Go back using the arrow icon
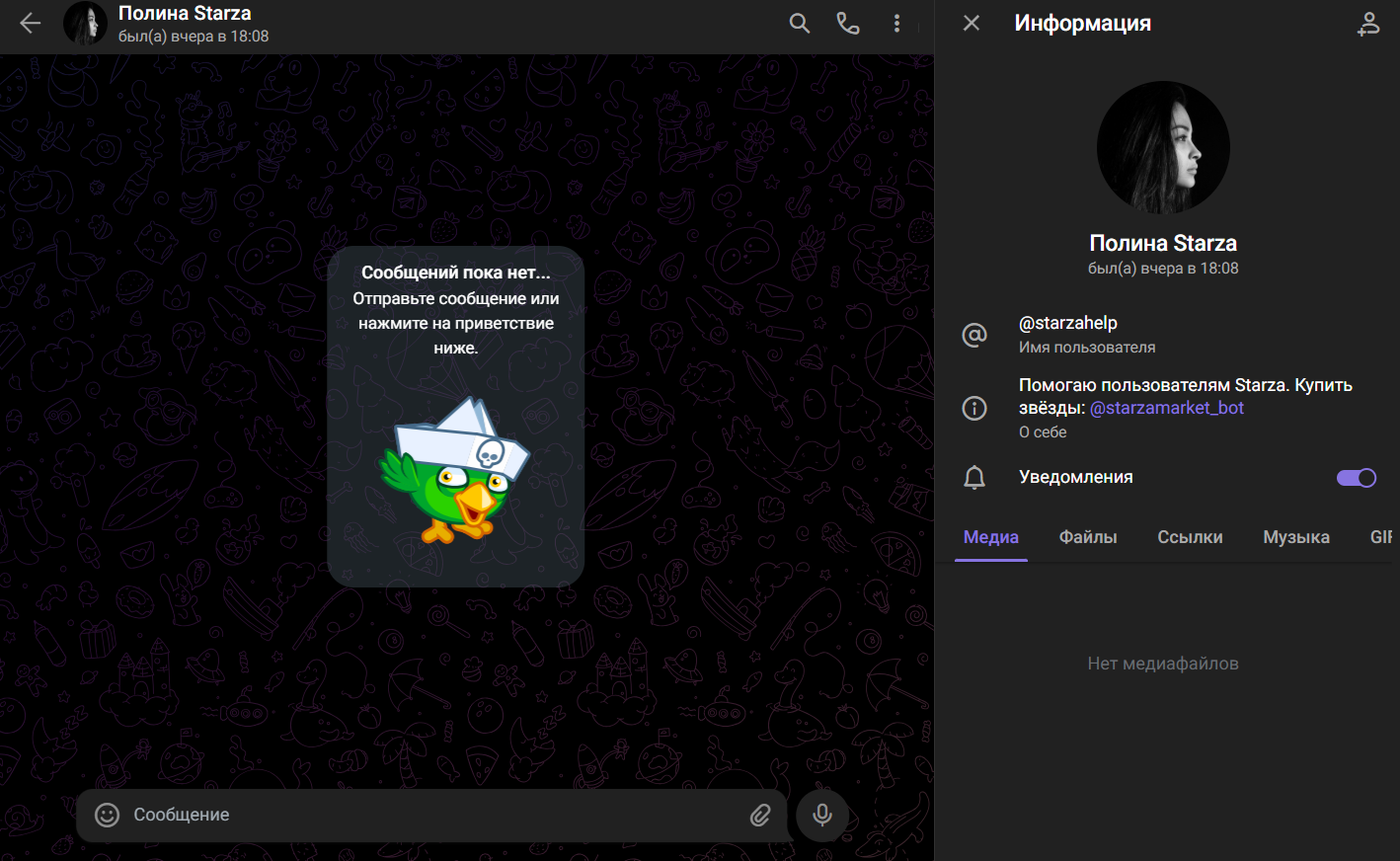Screen dimensions: 1400x861 (x=30, y=24)
